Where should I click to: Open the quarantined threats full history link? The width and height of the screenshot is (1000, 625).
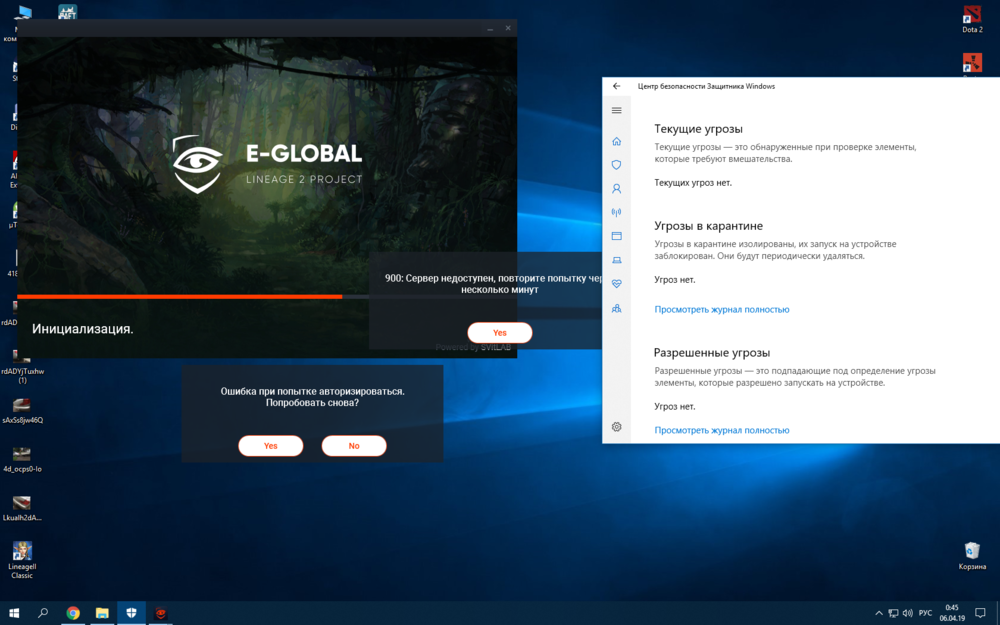[x=721, y=310]
